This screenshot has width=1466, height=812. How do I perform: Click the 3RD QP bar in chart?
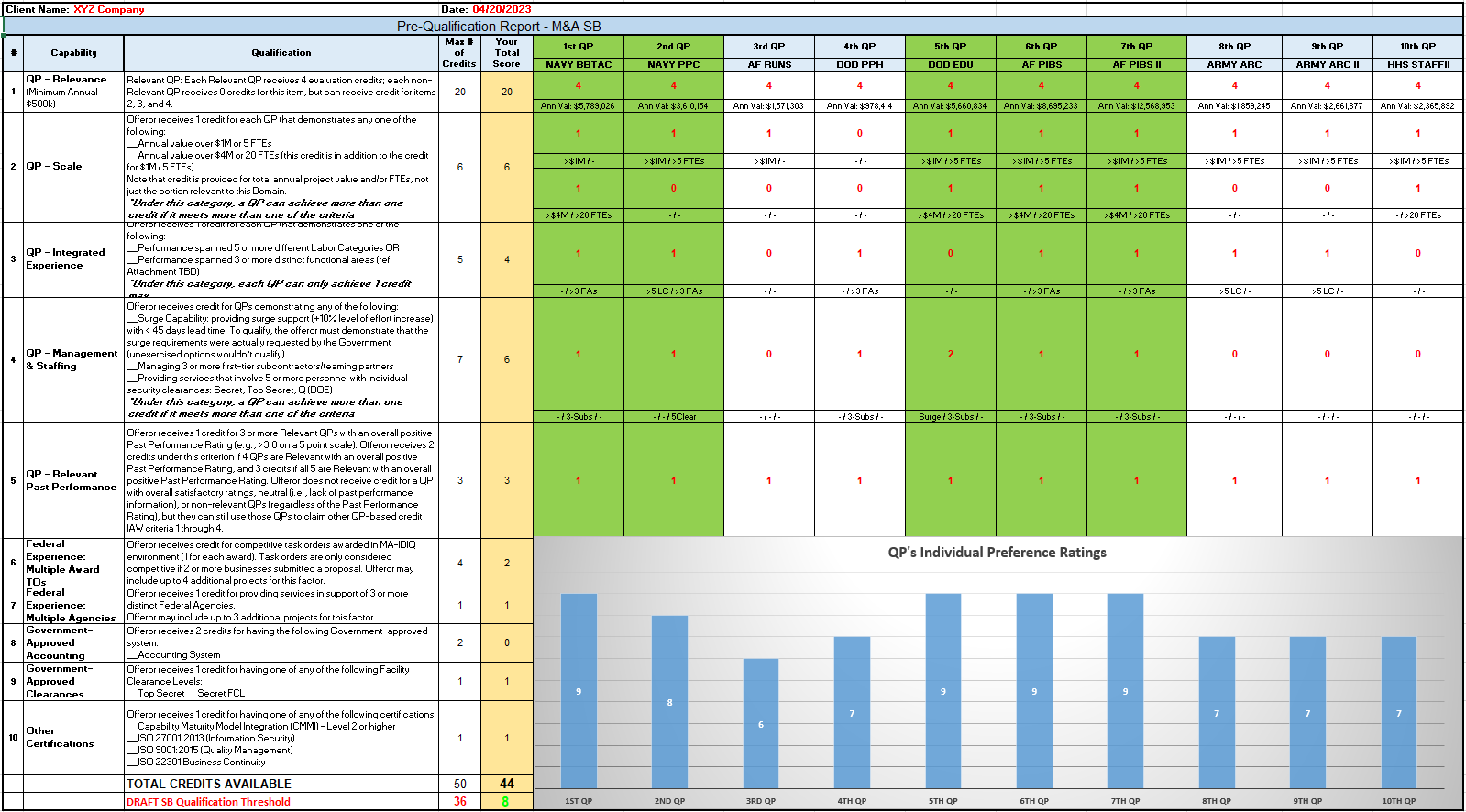pos(760,722)
